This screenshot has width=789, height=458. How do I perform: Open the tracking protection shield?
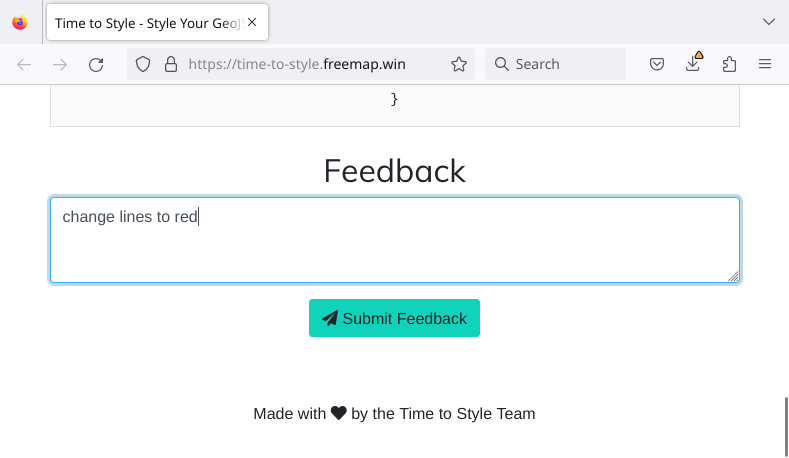pyautogui.click(x=143, y=64)
